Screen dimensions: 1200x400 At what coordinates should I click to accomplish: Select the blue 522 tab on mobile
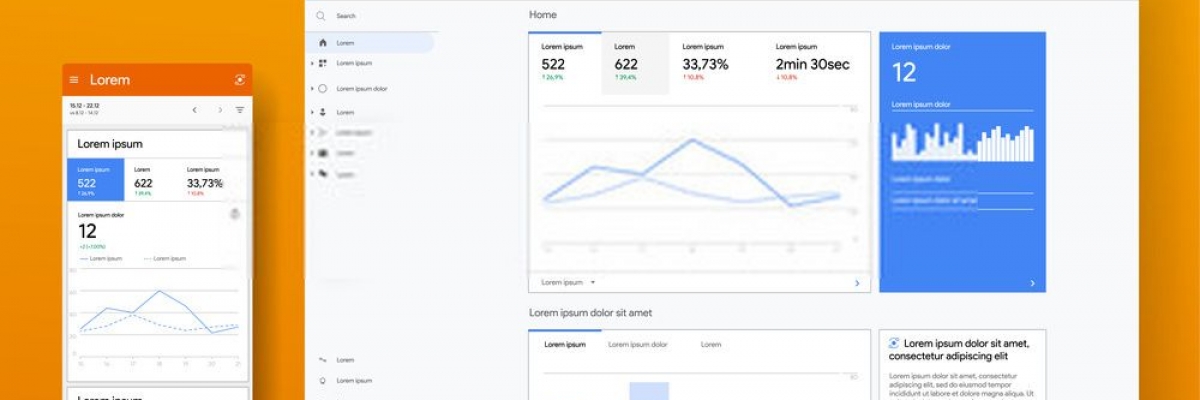[x=96, y=179]
